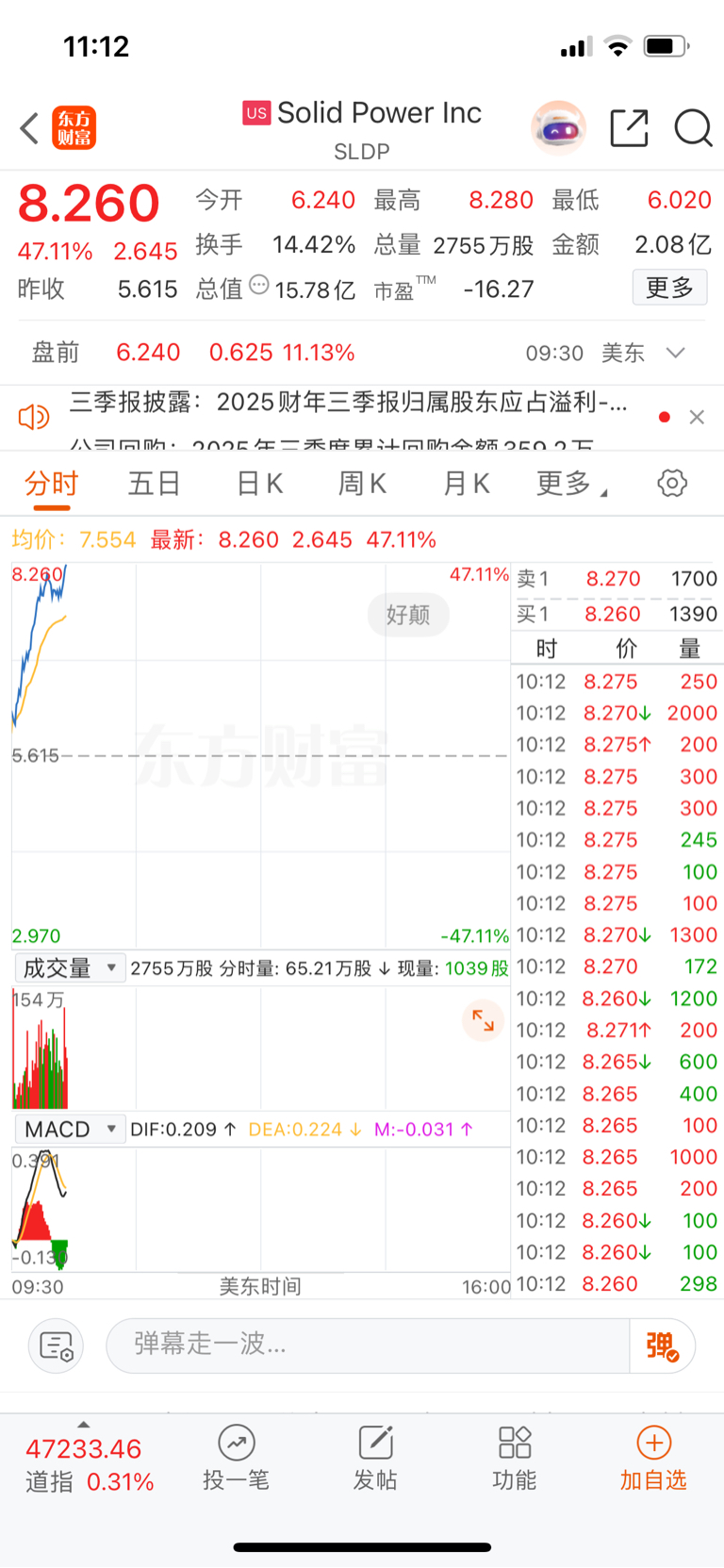Open the MACD indicator dropdown
Image resolution: width=724 pixels, height=1568 pixels.
tap(70, 1129)
